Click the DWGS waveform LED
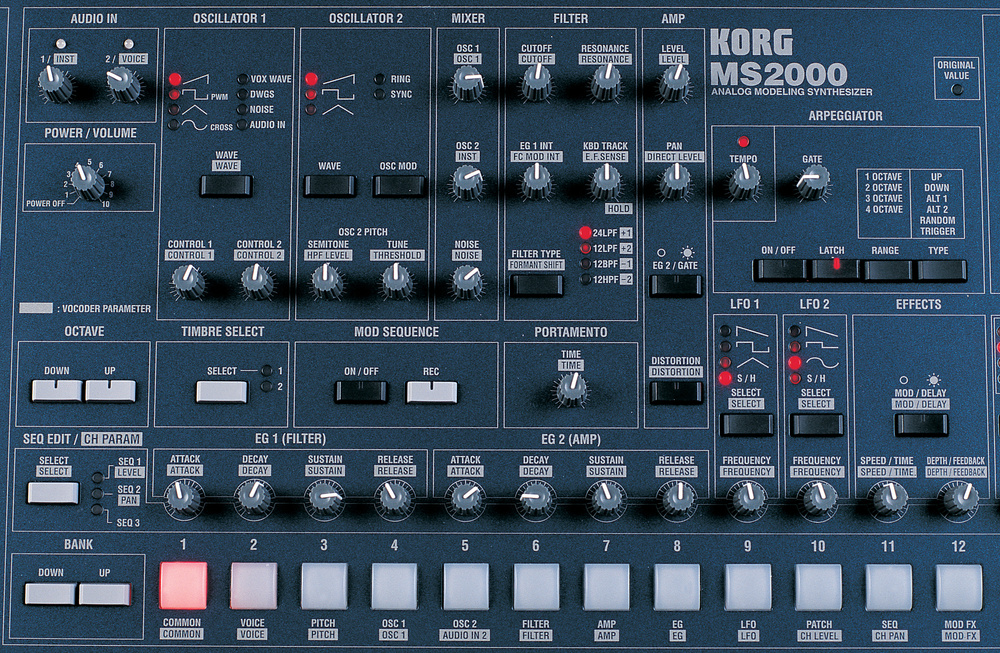 point(242,94)
